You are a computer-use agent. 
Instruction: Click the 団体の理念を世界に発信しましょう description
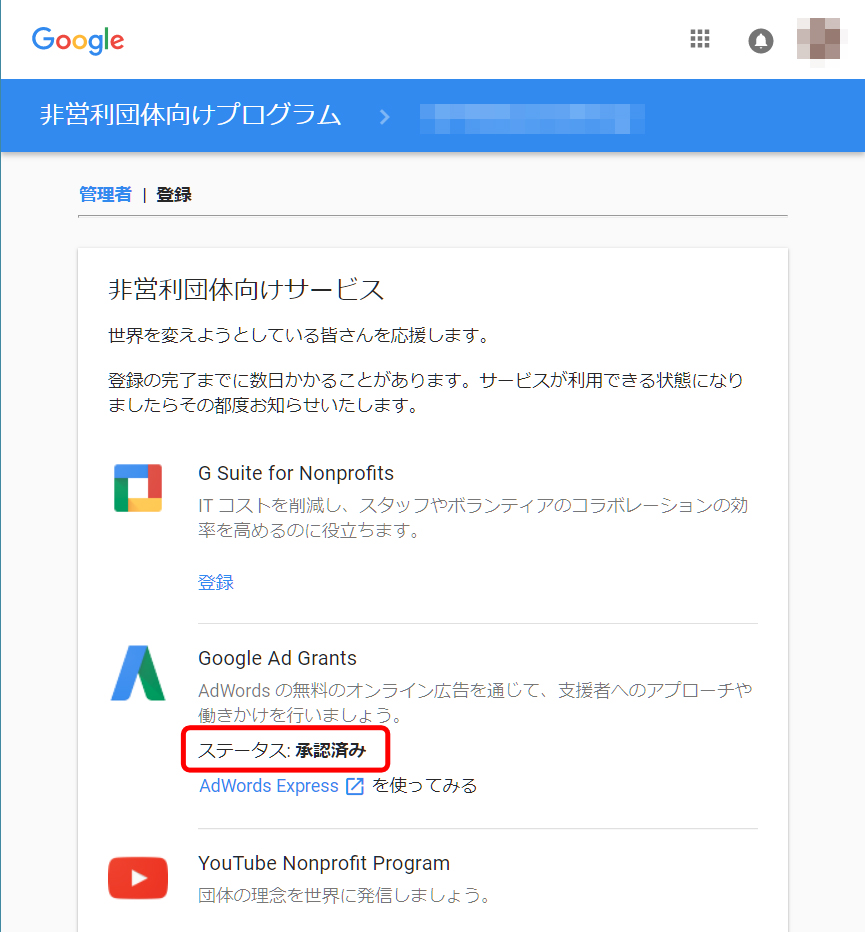click(344, 895)
